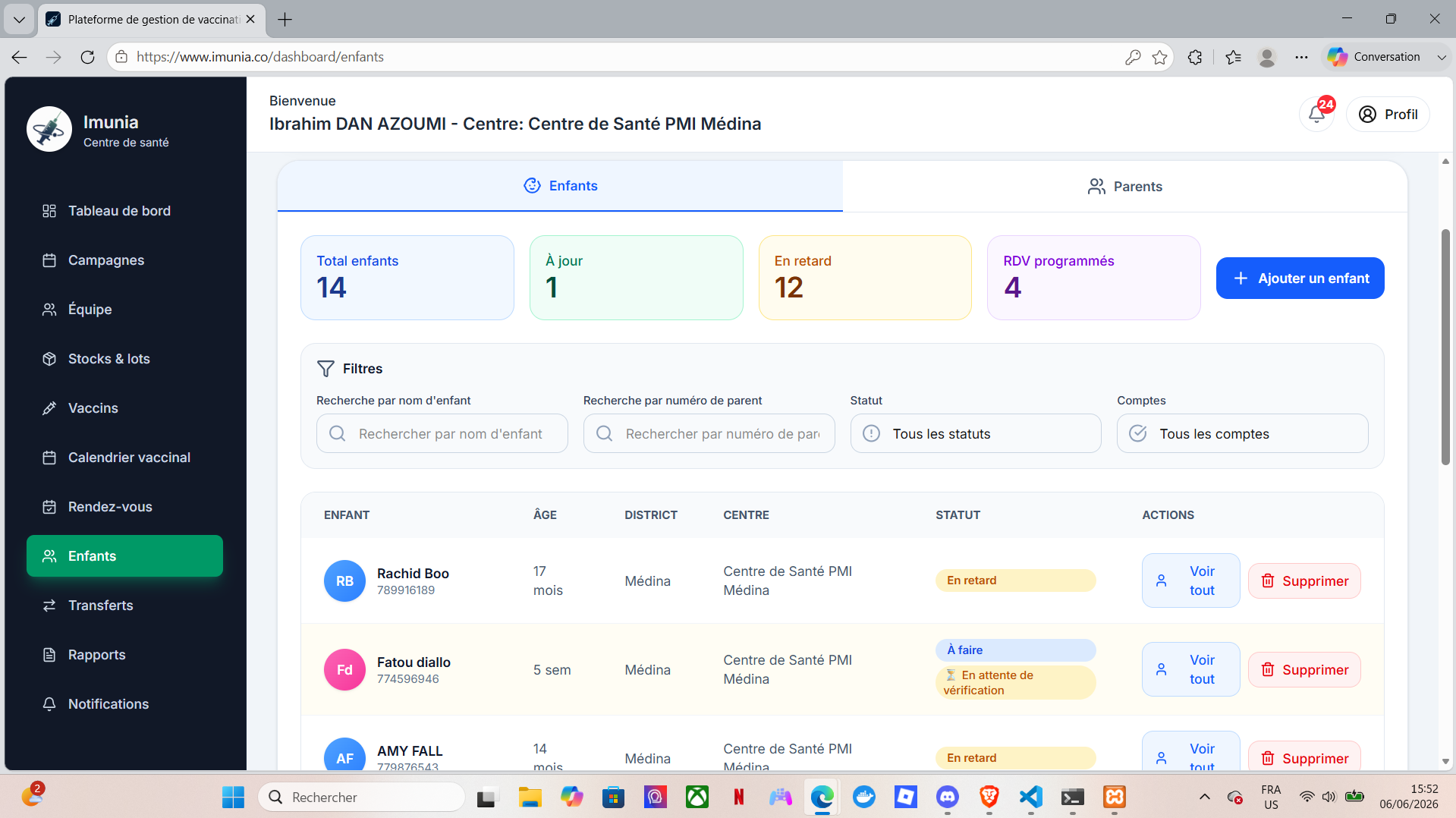Click the Filtres funnel icon
This screenshot has width=1456, height=818.
pos(325,369)
